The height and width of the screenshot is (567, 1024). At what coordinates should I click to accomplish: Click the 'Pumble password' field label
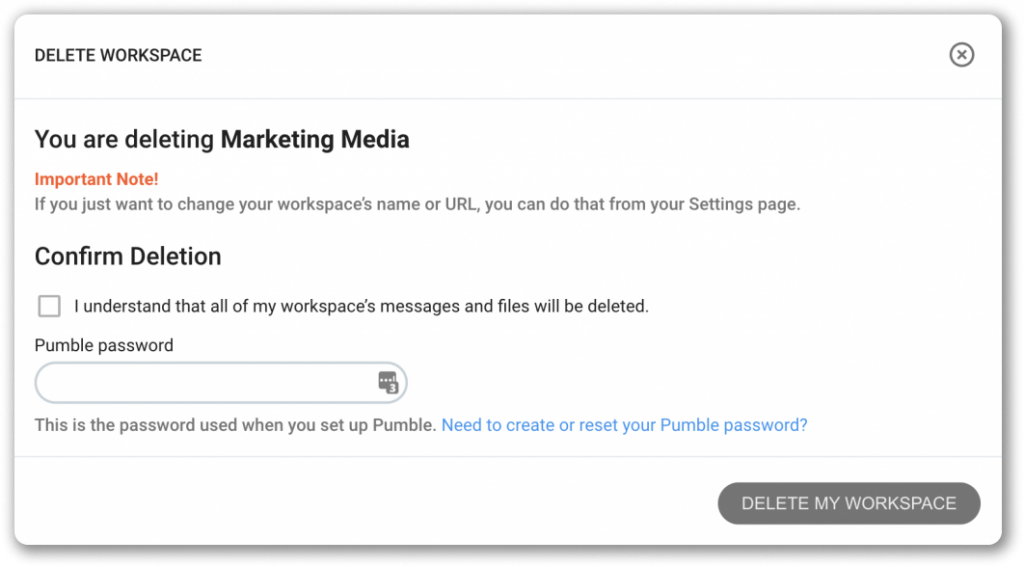[104, 346]
